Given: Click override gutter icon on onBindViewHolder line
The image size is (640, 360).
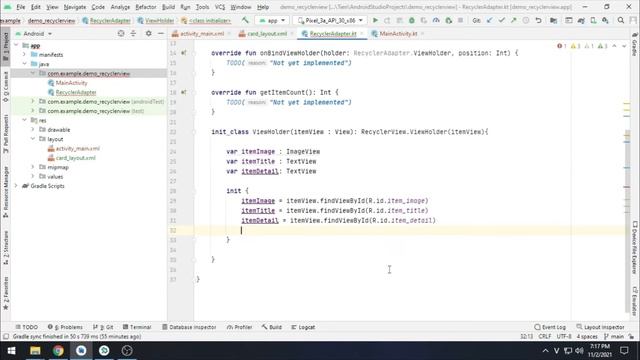Looking at the screenshot, I should click(184, 53).
